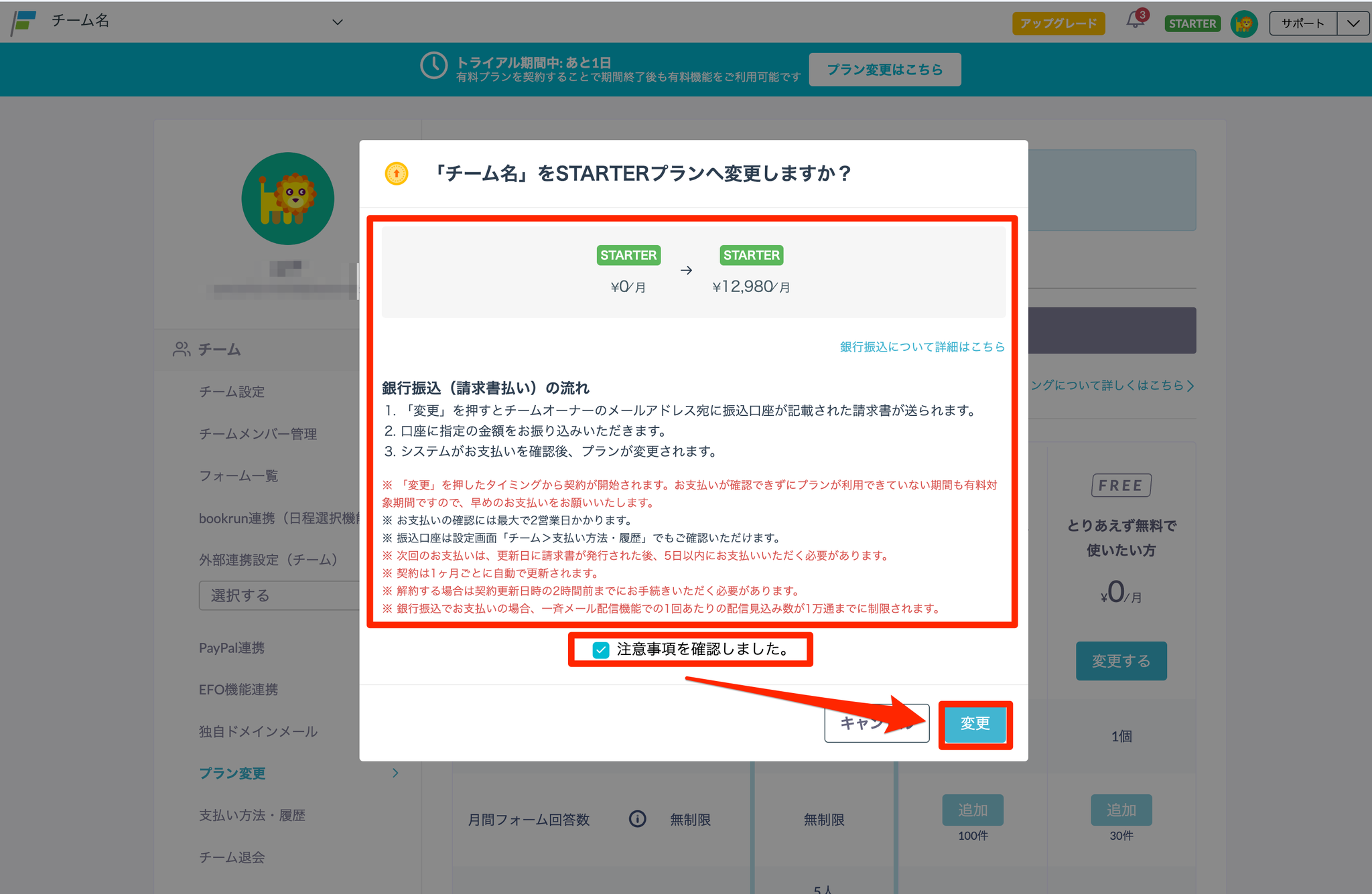Toggle the 注意事項を確認しました checkbox
Image resolution: width=1372 pixels, height=894 pixels.
(x=601, y=650)
